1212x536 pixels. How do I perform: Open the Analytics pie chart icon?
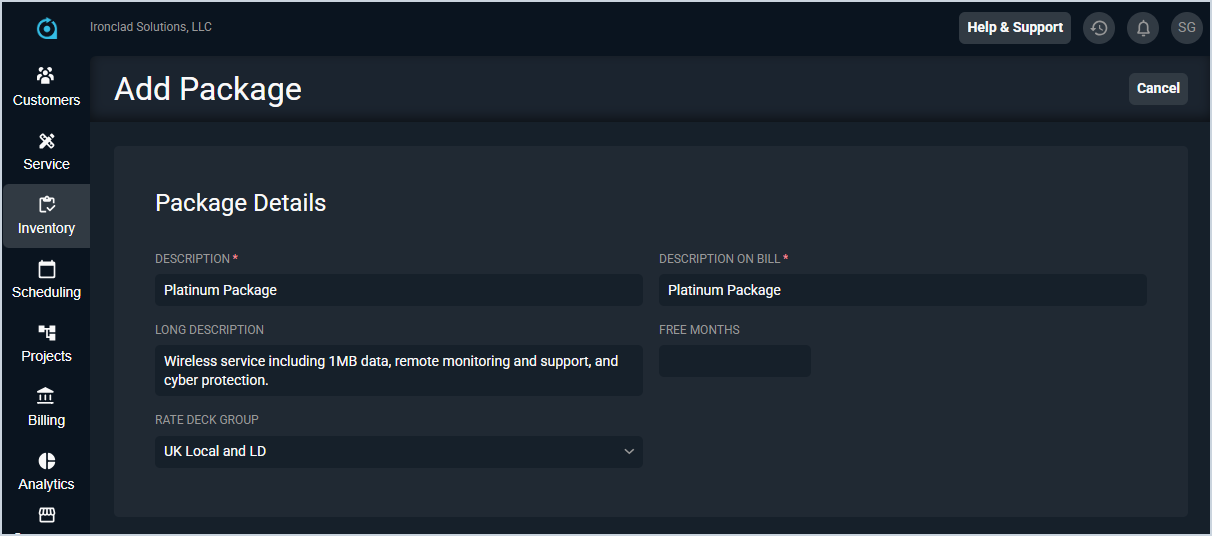(46, 460)
